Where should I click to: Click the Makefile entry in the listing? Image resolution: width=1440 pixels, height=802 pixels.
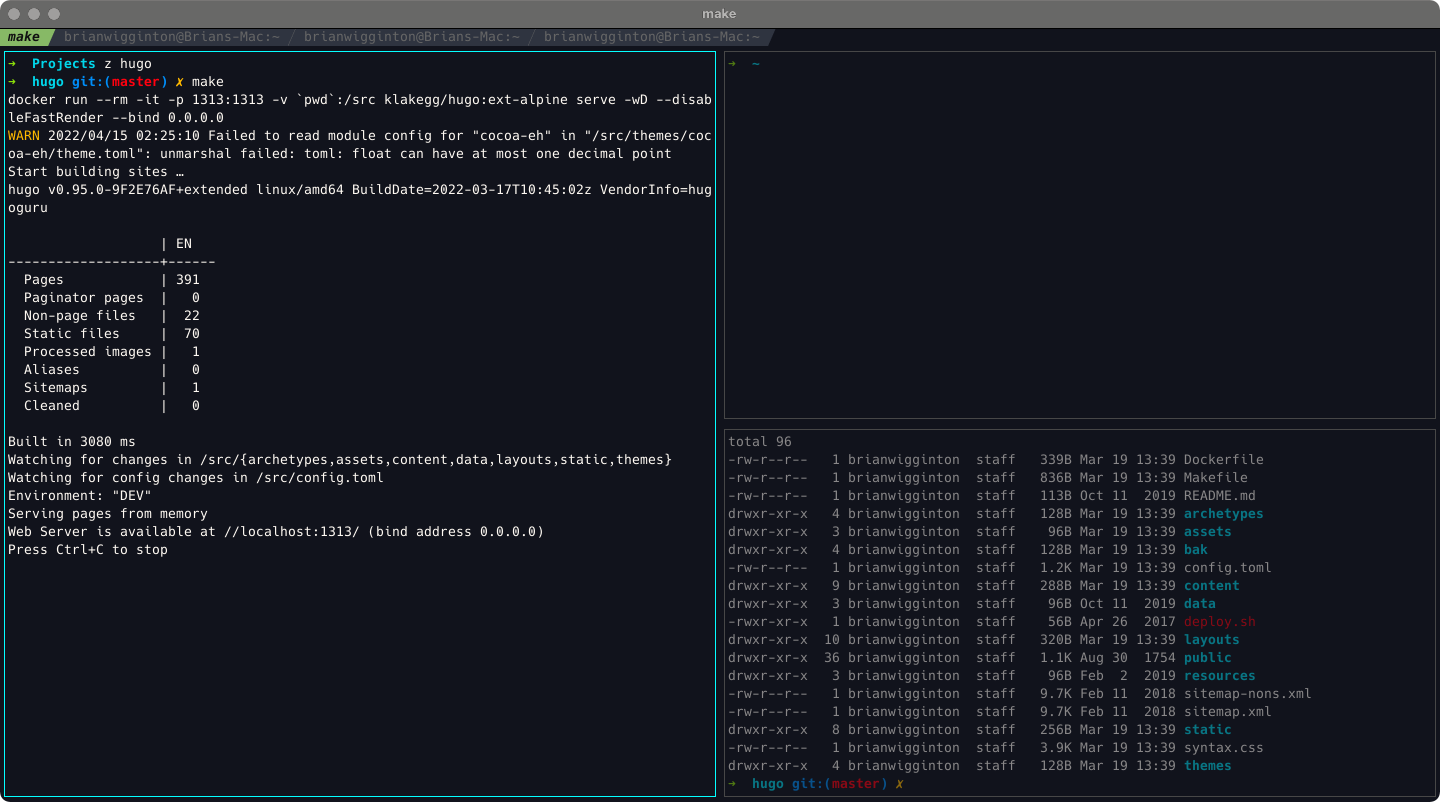1215,478
